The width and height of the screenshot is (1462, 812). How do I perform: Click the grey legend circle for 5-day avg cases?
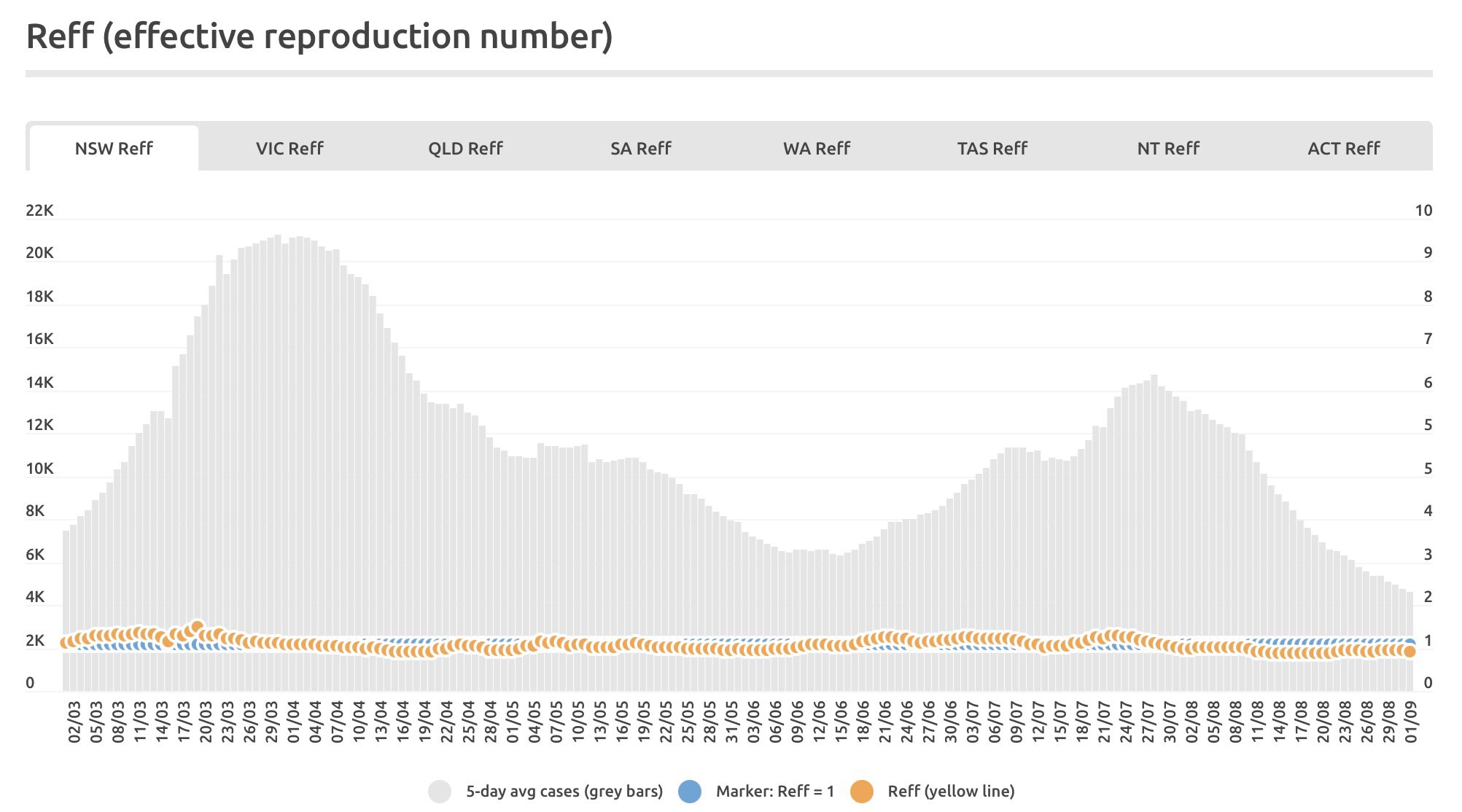(440, 792)
